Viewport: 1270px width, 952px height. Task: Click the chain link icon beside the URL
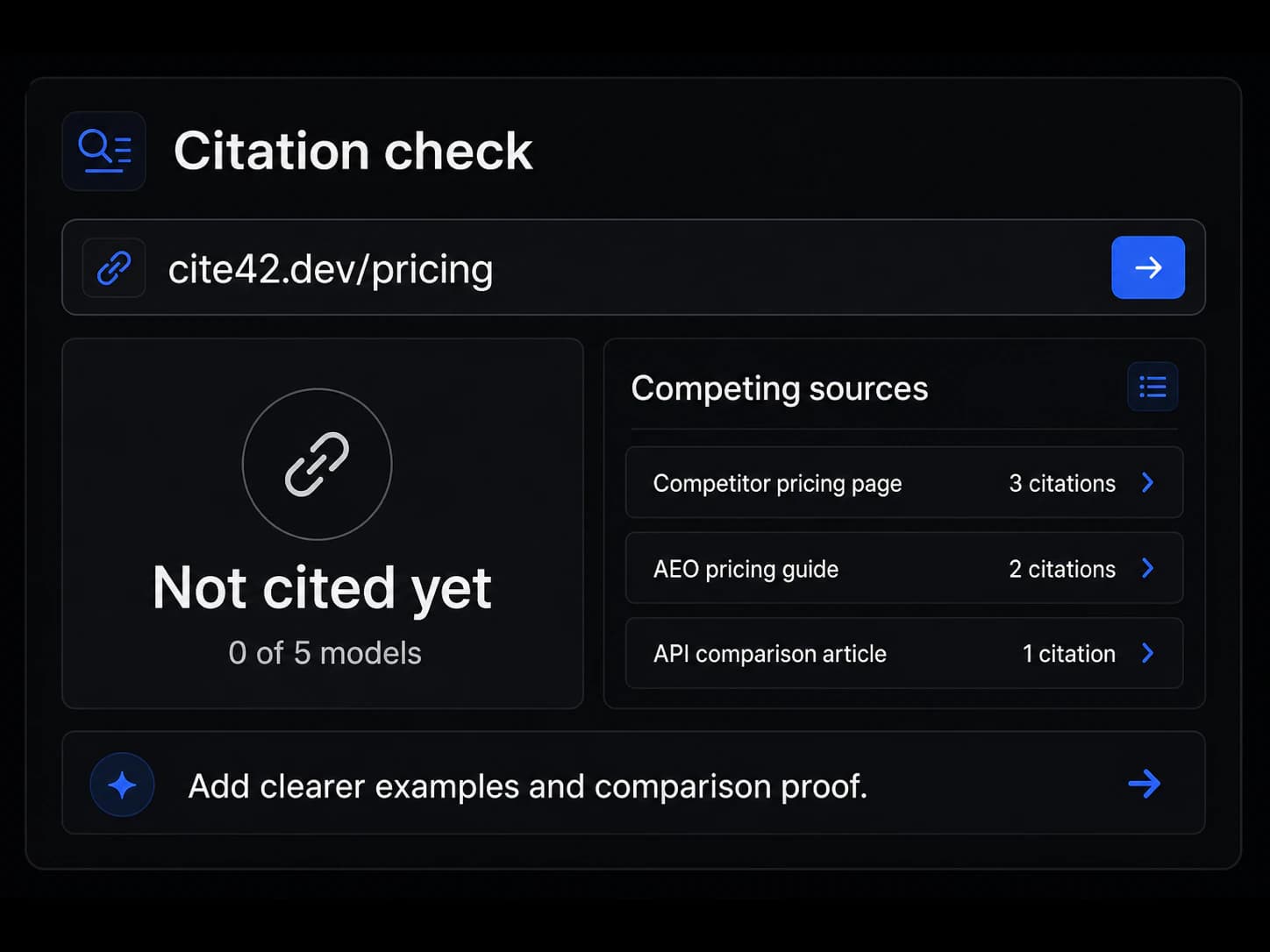[x=114, y=267]
